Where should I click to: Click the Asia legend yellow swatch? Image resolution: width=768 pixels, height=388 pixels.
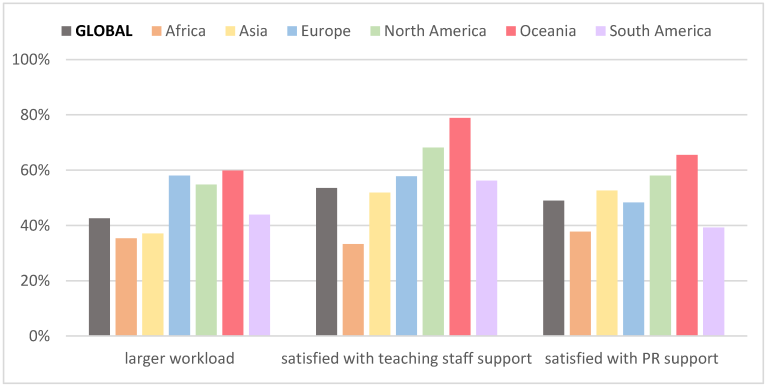(x=230, y=31)
